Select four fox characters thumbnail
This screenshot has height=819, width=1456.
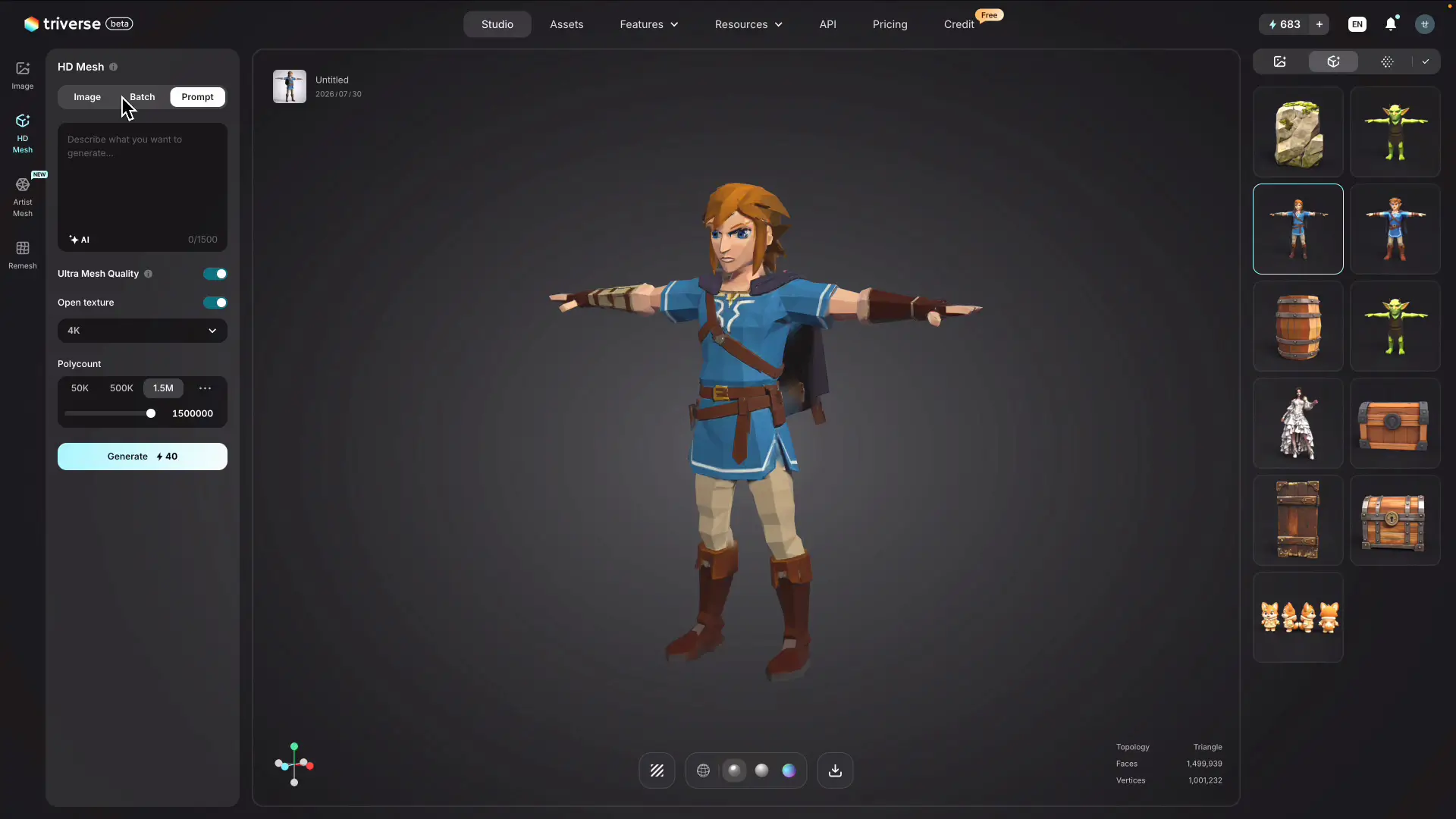coord(1298,617)
